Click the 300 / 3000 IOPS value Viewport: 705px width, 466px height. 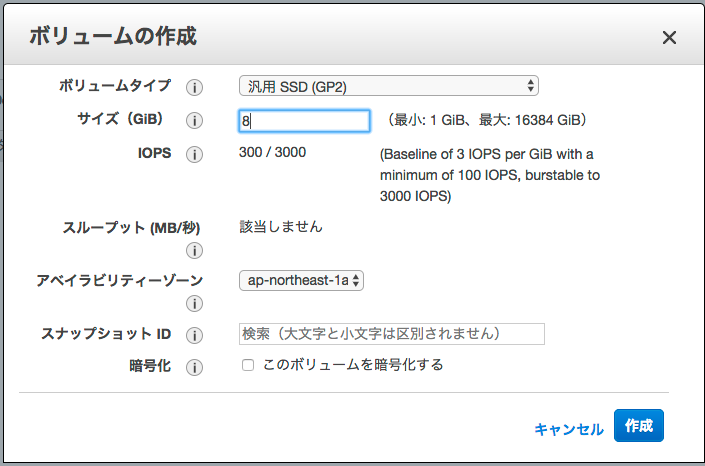pos(272,152)
